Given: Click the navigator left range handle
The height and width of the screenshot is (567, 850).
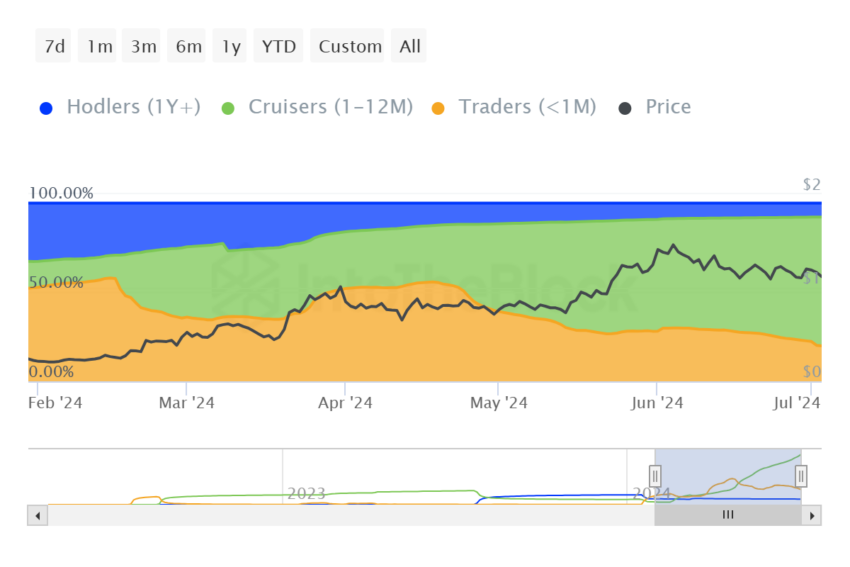Looking at the screenshot, I should pyautogui.click(x=655, y=476).
